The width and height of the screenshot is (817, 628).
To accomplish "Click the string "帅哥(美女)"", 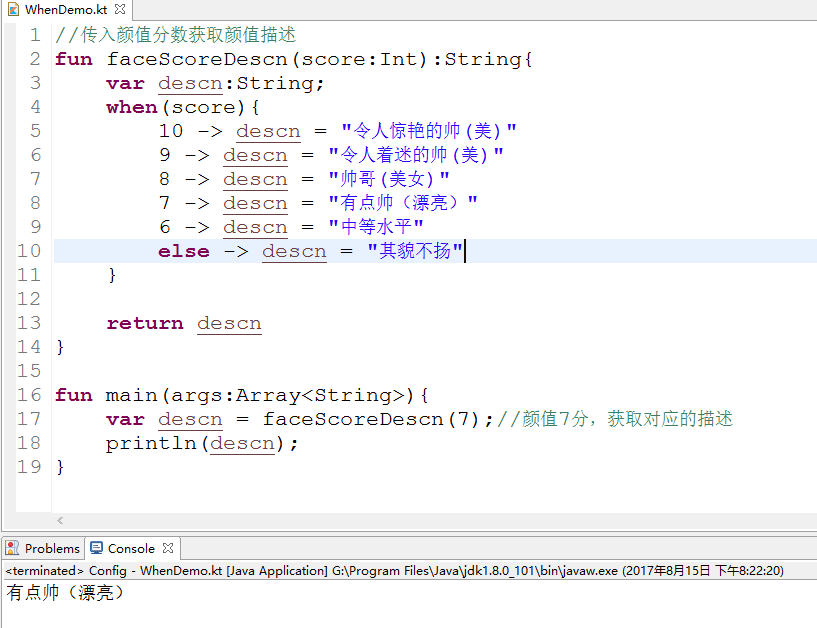I will tap(389, 179).
